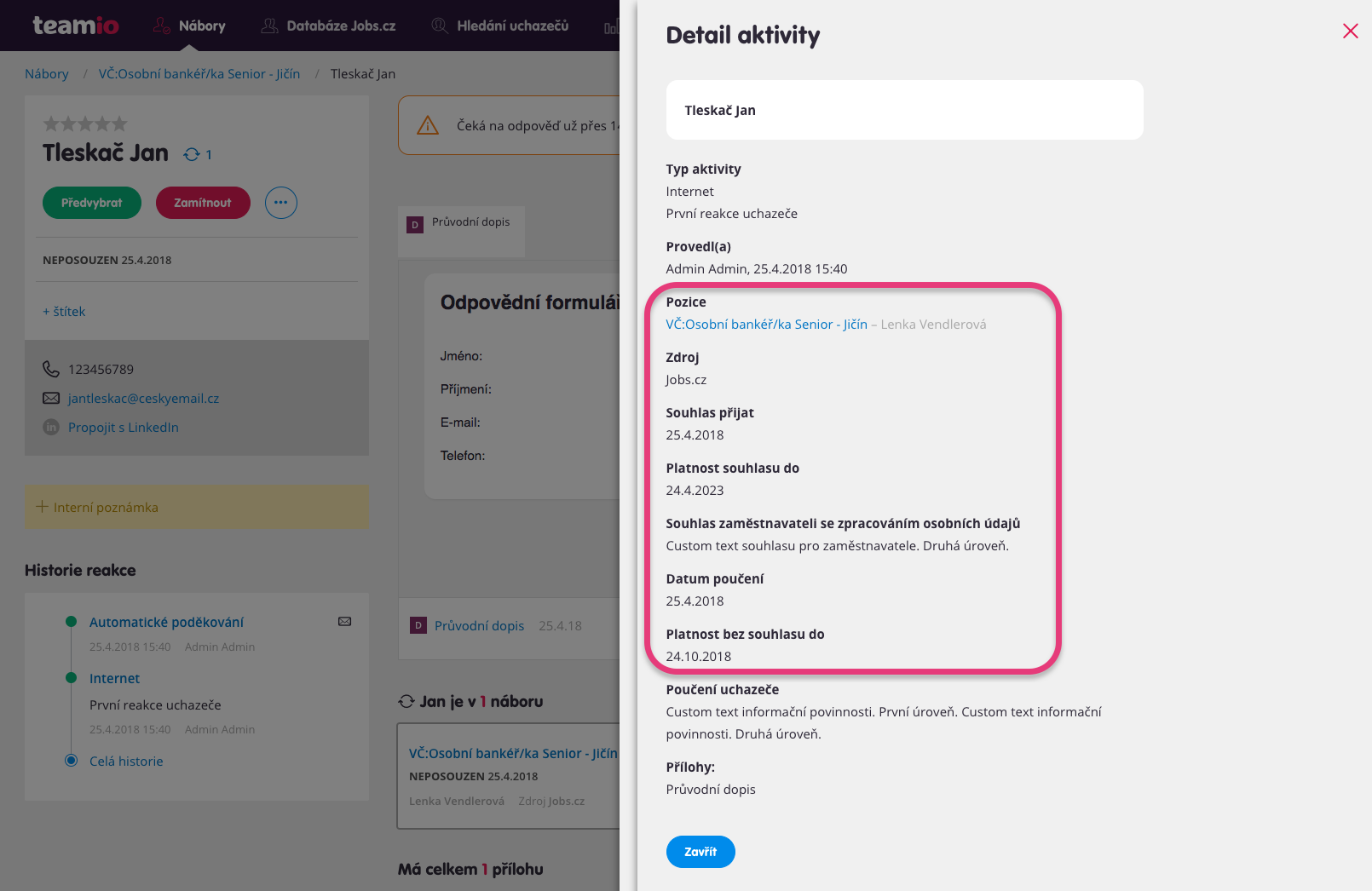
Task: Click the sync icon next to candidate name
Action: pyautogui.click(x=192, y=154)
